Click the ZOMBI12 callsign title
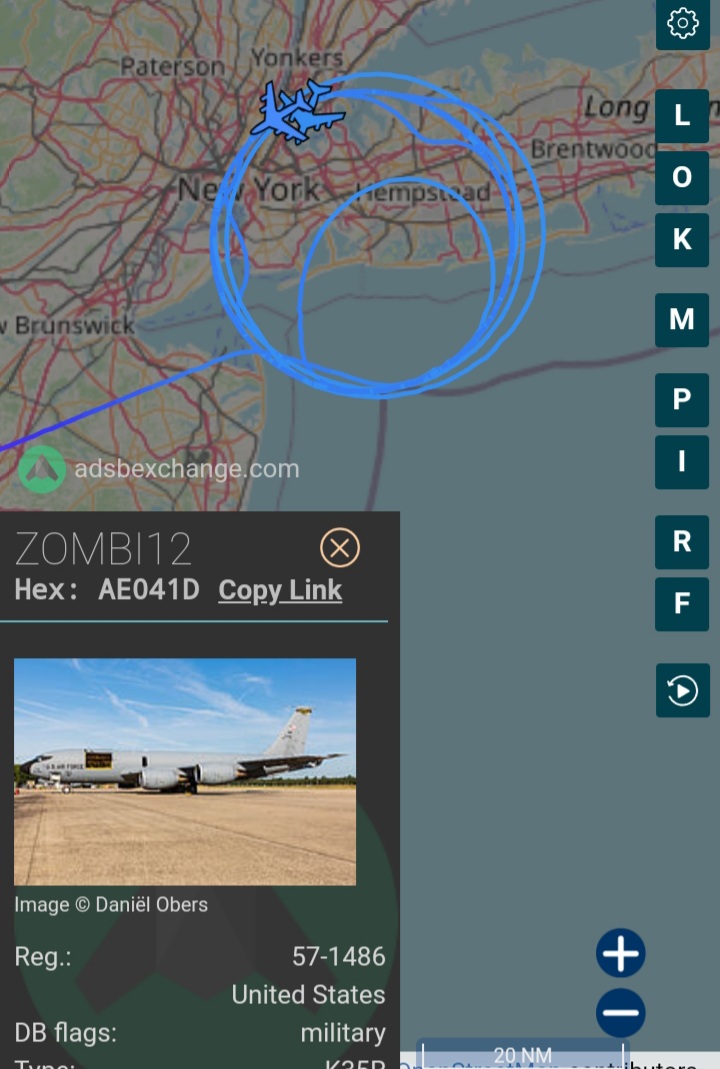 coord(103,549)
